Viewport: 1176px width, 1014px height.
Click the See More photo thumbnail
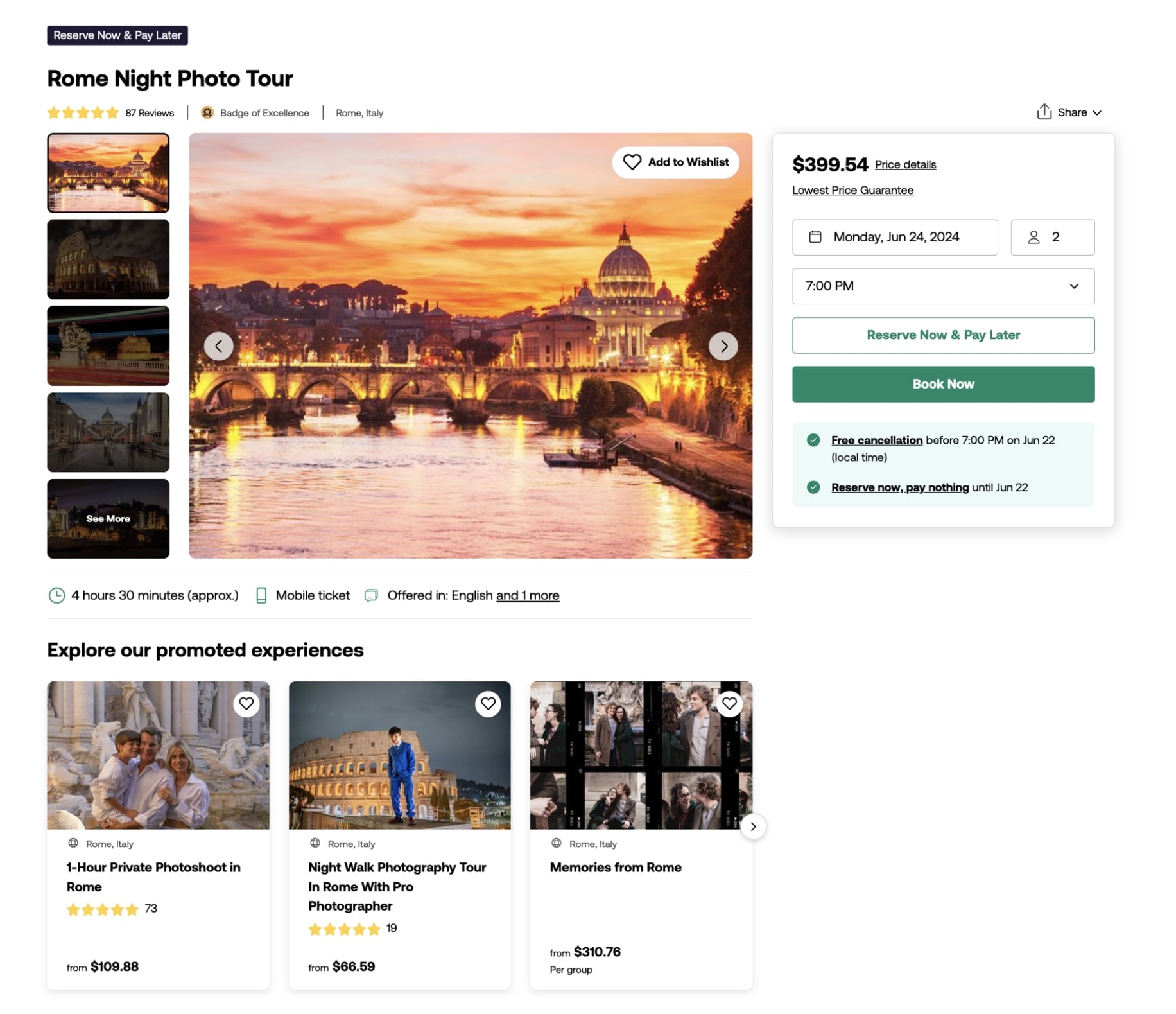[108, 519]
